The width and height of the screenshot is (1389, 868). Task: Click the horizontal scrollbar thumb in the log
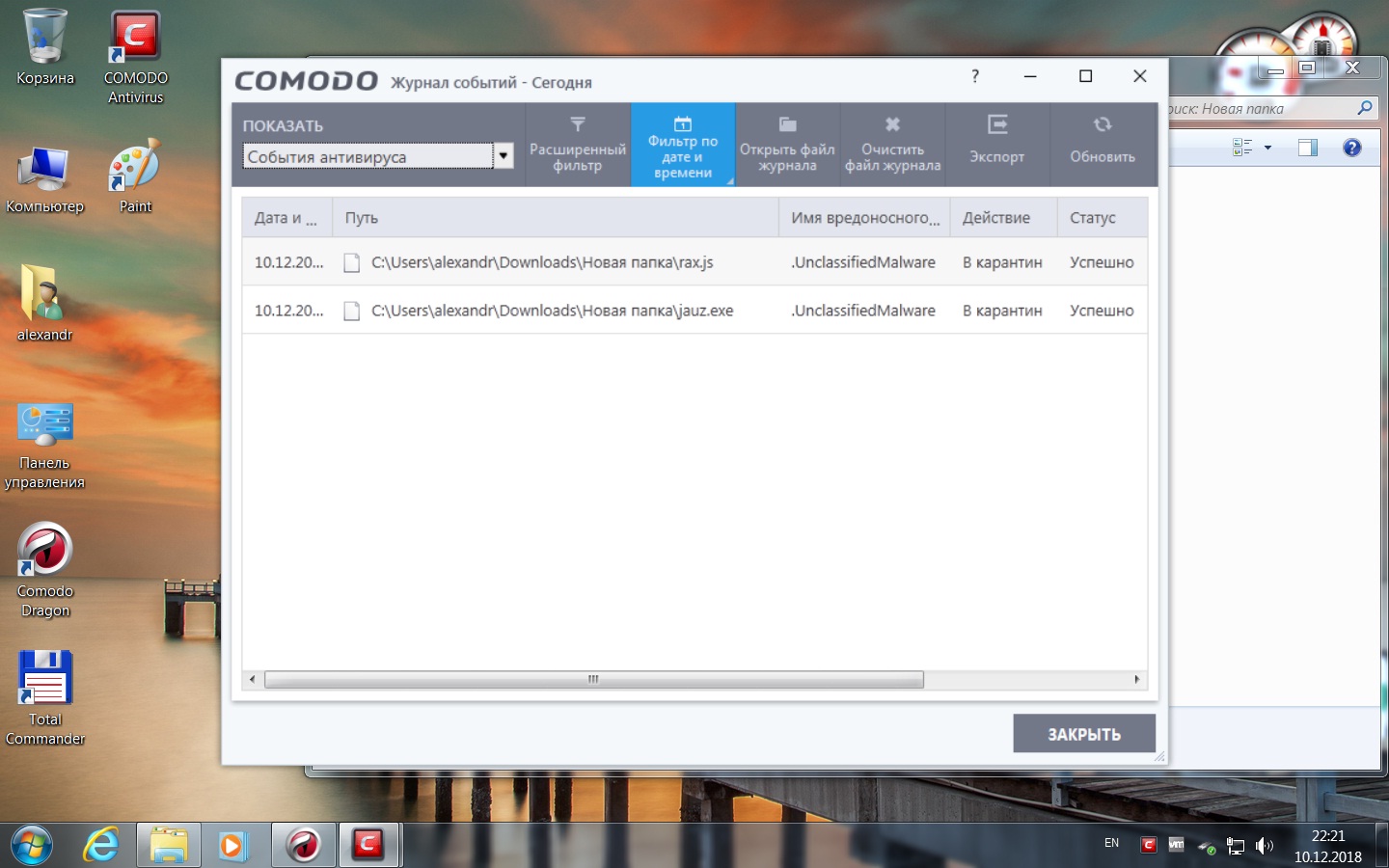(x=593, y=679)
